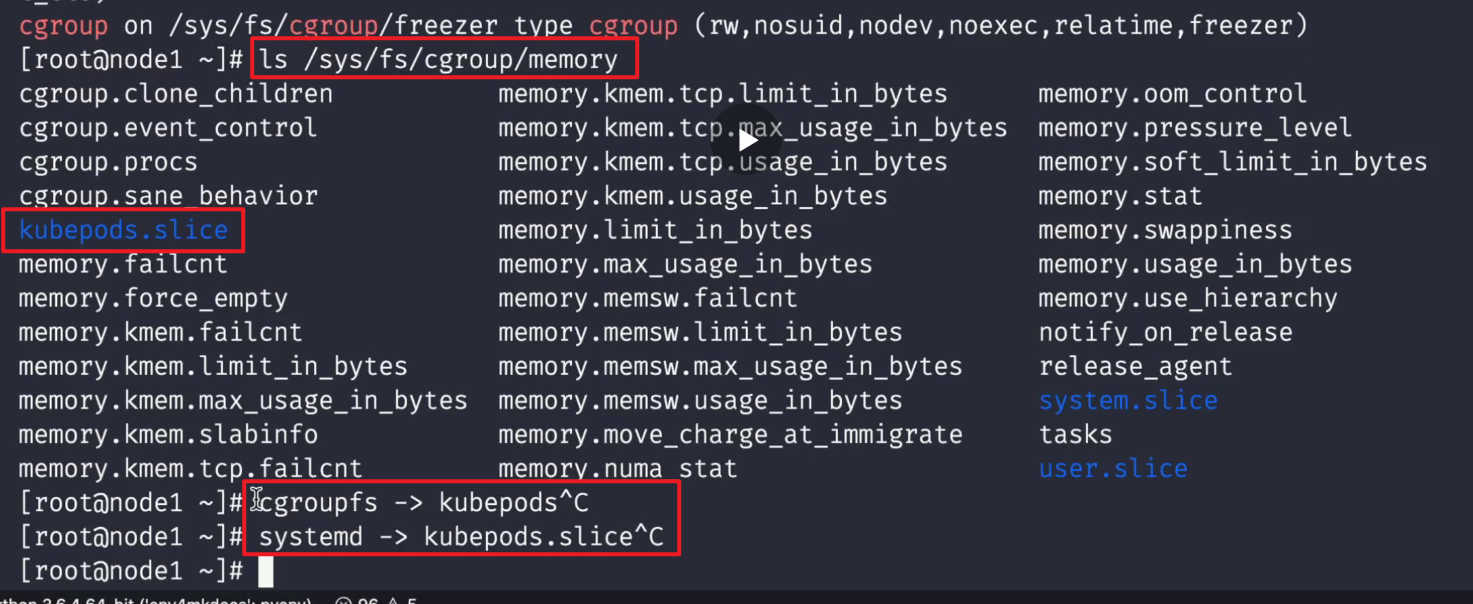Click the 'cgroupfs -> kubepods^C' line
The image size is (1473, 604).
tap(424, 502)
